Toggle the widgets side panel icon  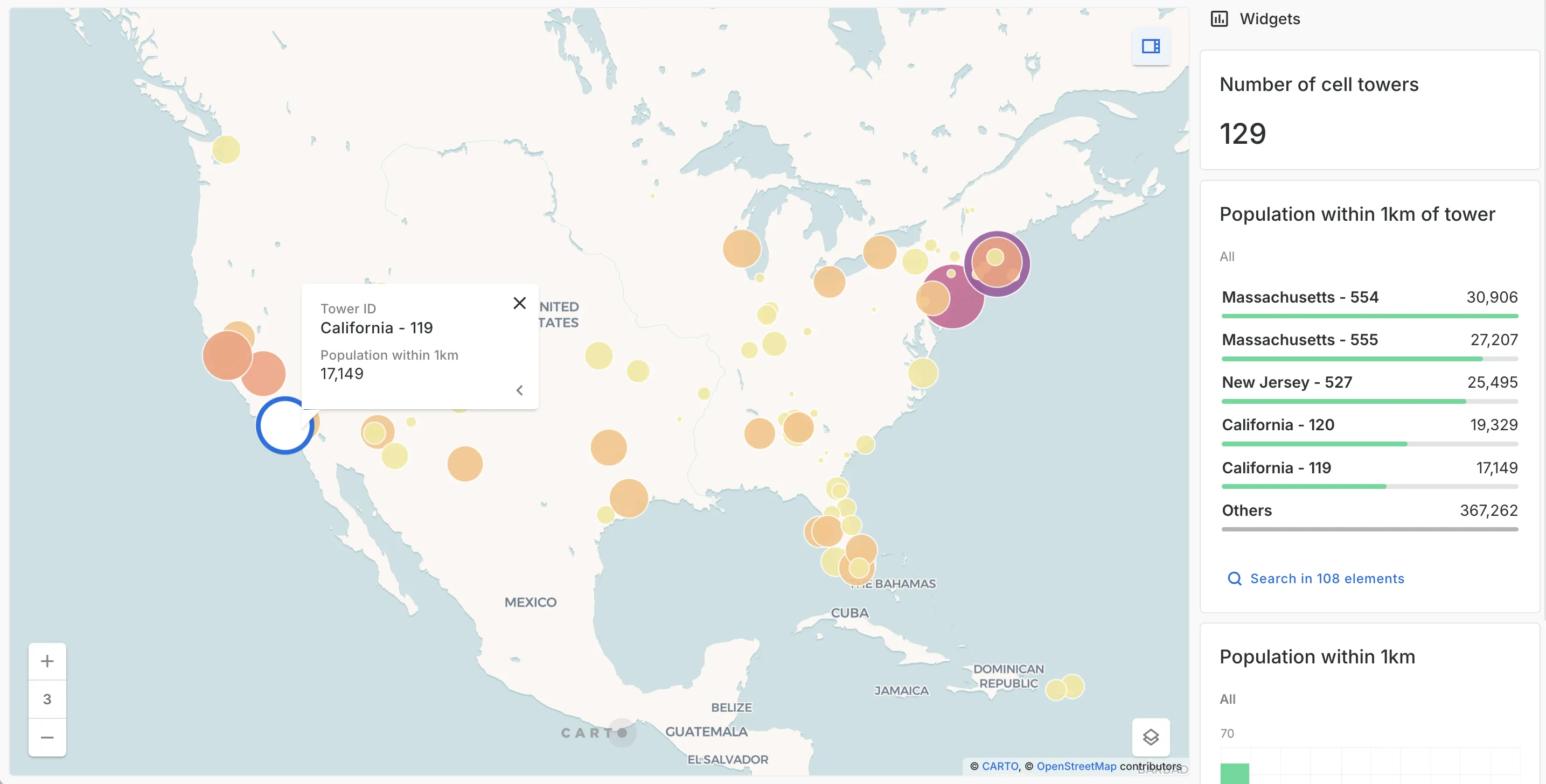tap(1151, 46)
